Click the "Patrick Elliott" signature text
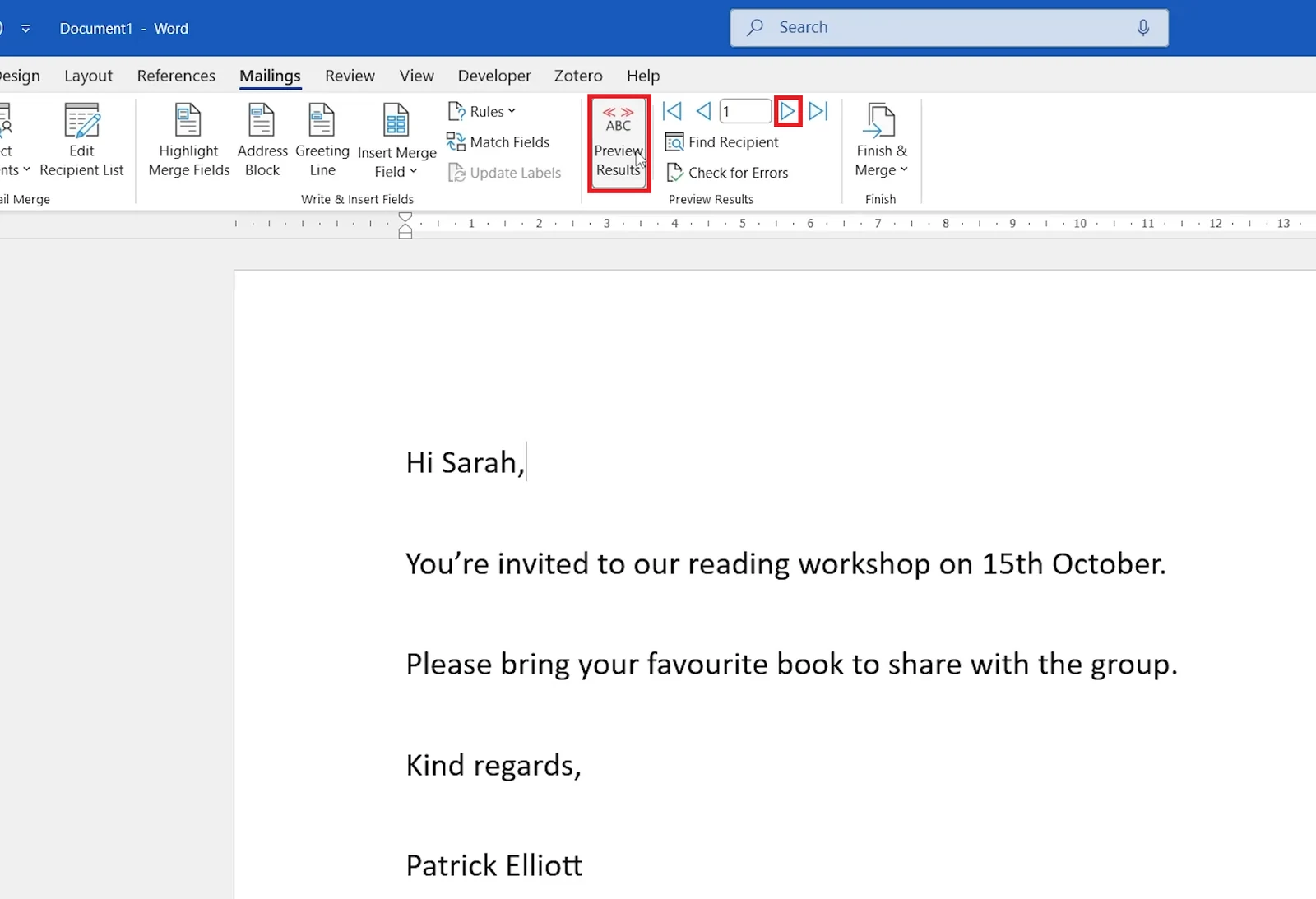The width and height of the screenshot is (1316, 899). 494,865
